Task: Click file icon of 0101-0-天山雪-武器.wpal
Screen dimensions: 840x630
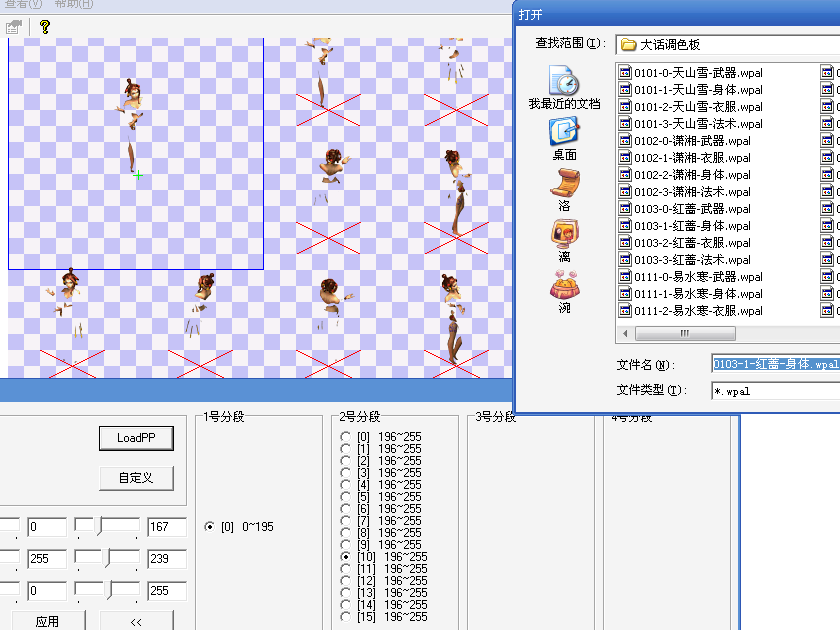Action: (x=625, y=72)
